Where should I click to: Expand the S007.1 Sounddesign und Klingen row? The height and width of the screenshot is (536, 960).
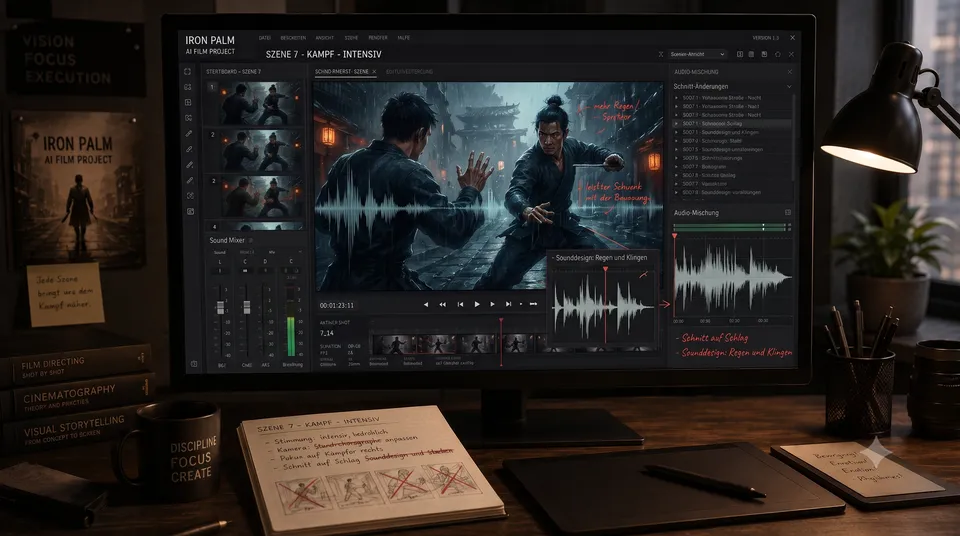[x=677, y=132]
